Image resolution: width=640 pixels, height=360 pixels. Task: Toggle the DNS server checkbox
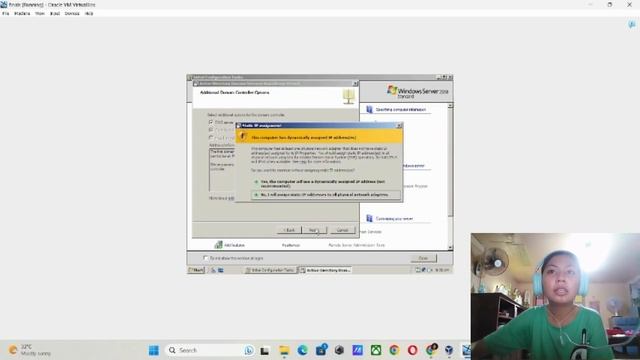[x=211, y=122]
